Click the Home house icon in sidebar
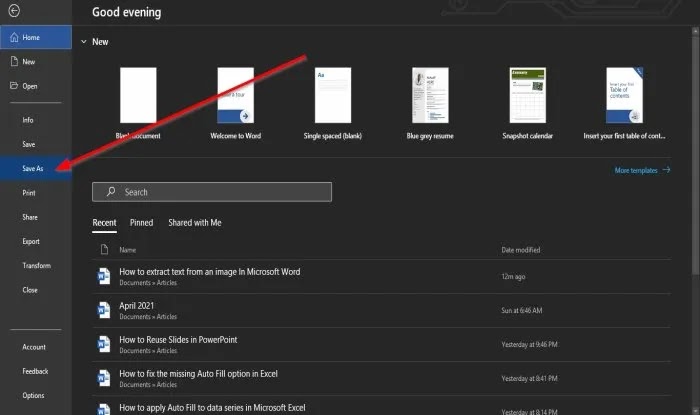 click(14, 37)
